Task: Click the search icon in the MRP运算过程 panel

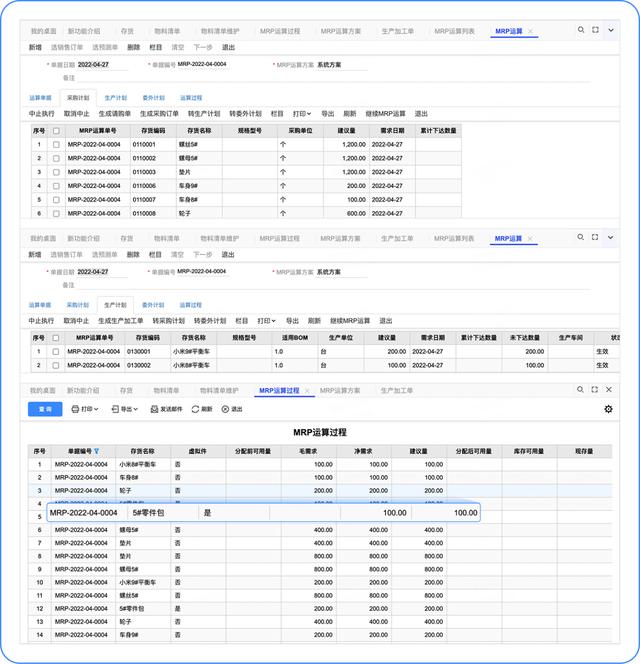Action: 580,389
